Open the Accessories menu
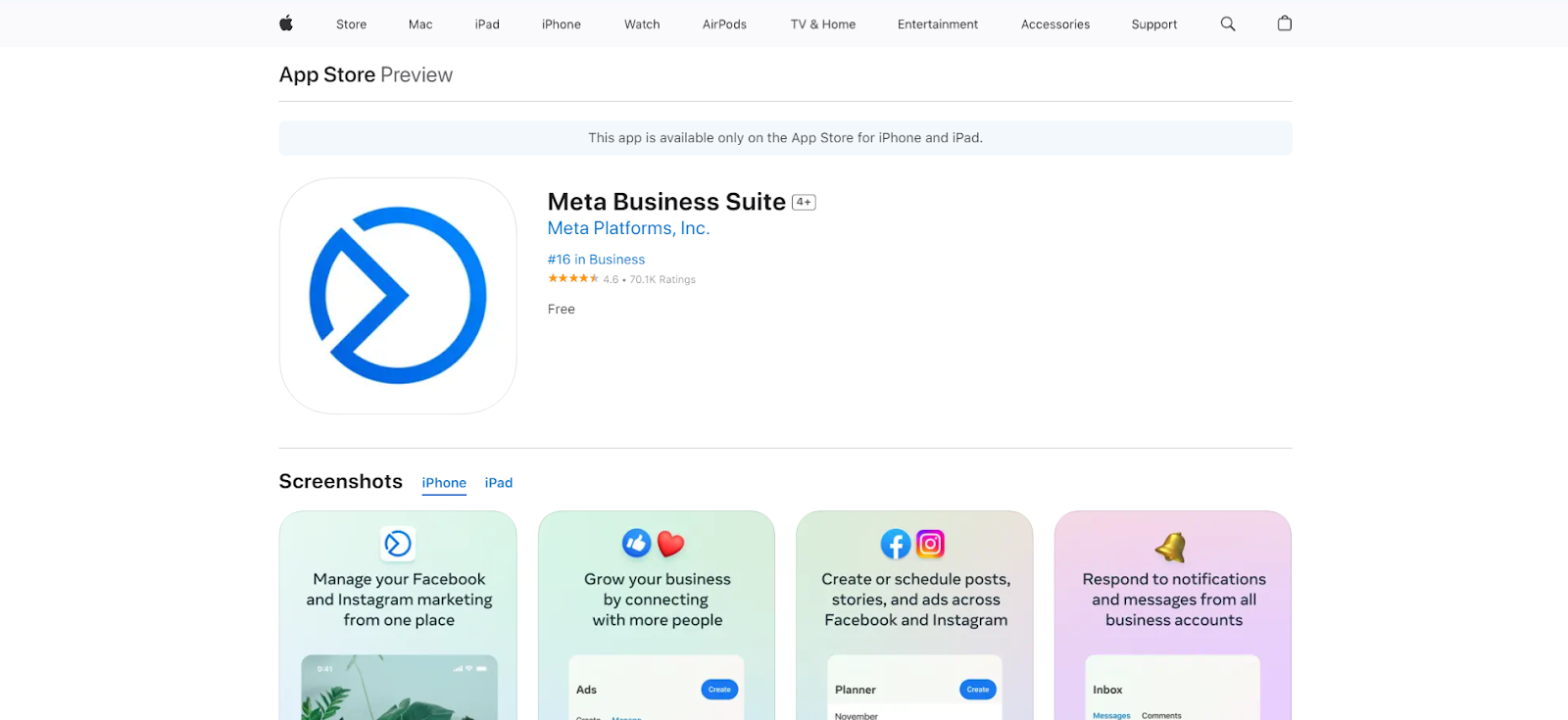This screenshot has width=1568, height=720. (1055, 24)
